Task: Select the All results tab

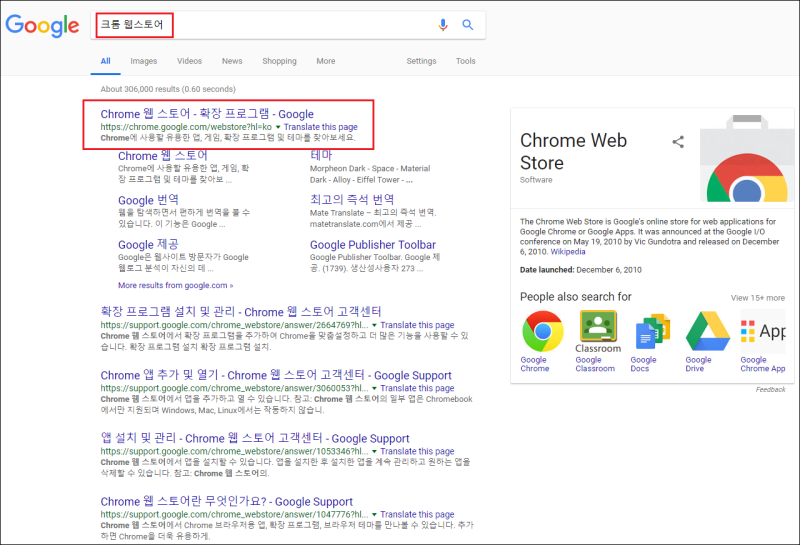Action: (106, 61)
